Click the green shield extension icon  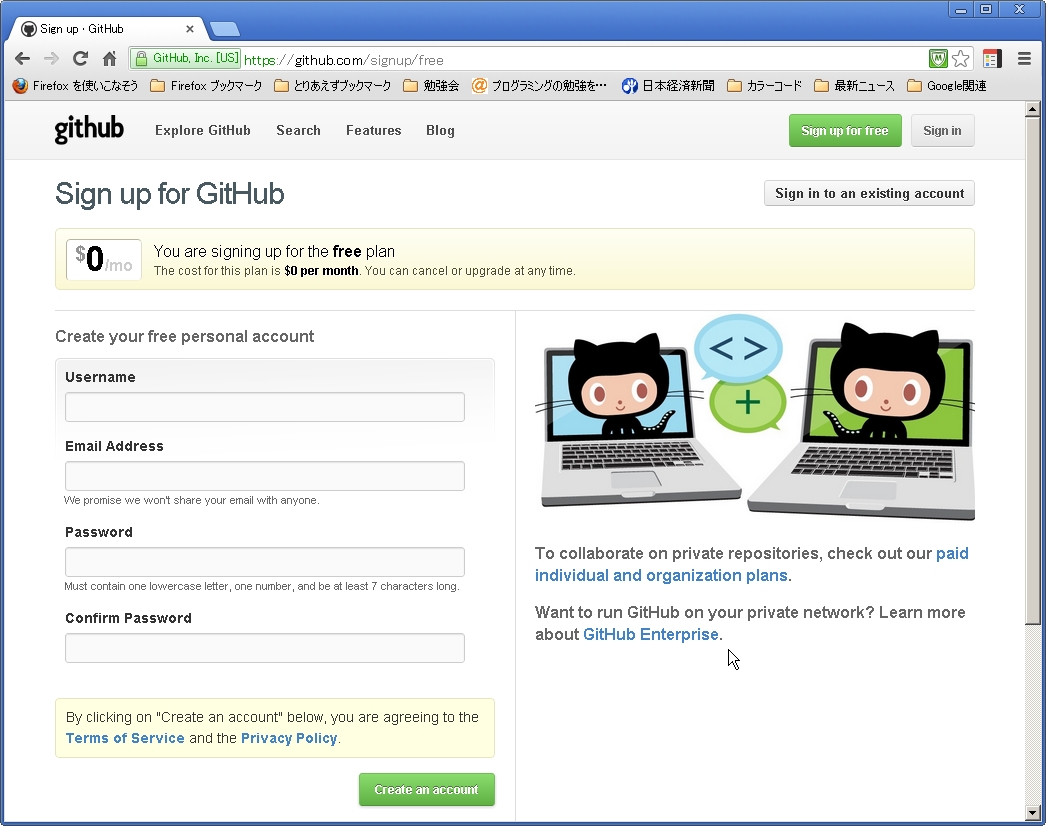point(938,59)
